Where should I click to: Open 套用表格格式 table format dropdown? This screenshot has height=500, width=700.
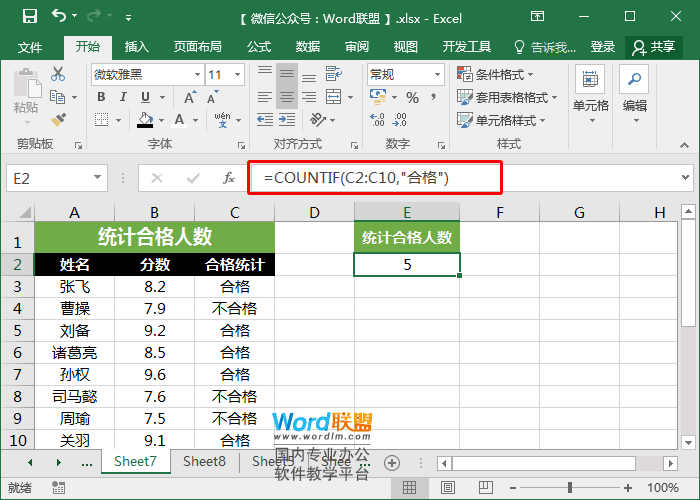[507, 97]
